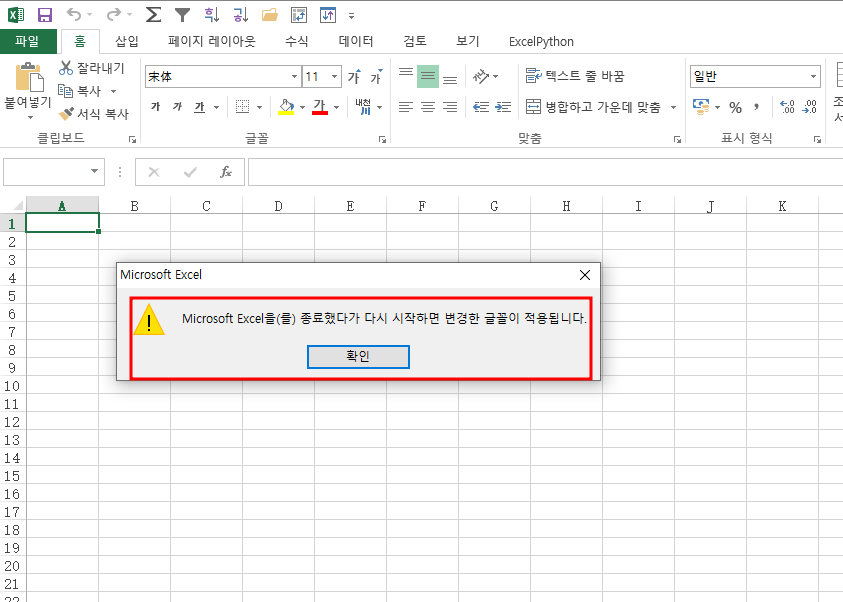Viewport: 843px width, 602px height.
Task: Customize the quick access toolbar
Action: click(351, 16)
